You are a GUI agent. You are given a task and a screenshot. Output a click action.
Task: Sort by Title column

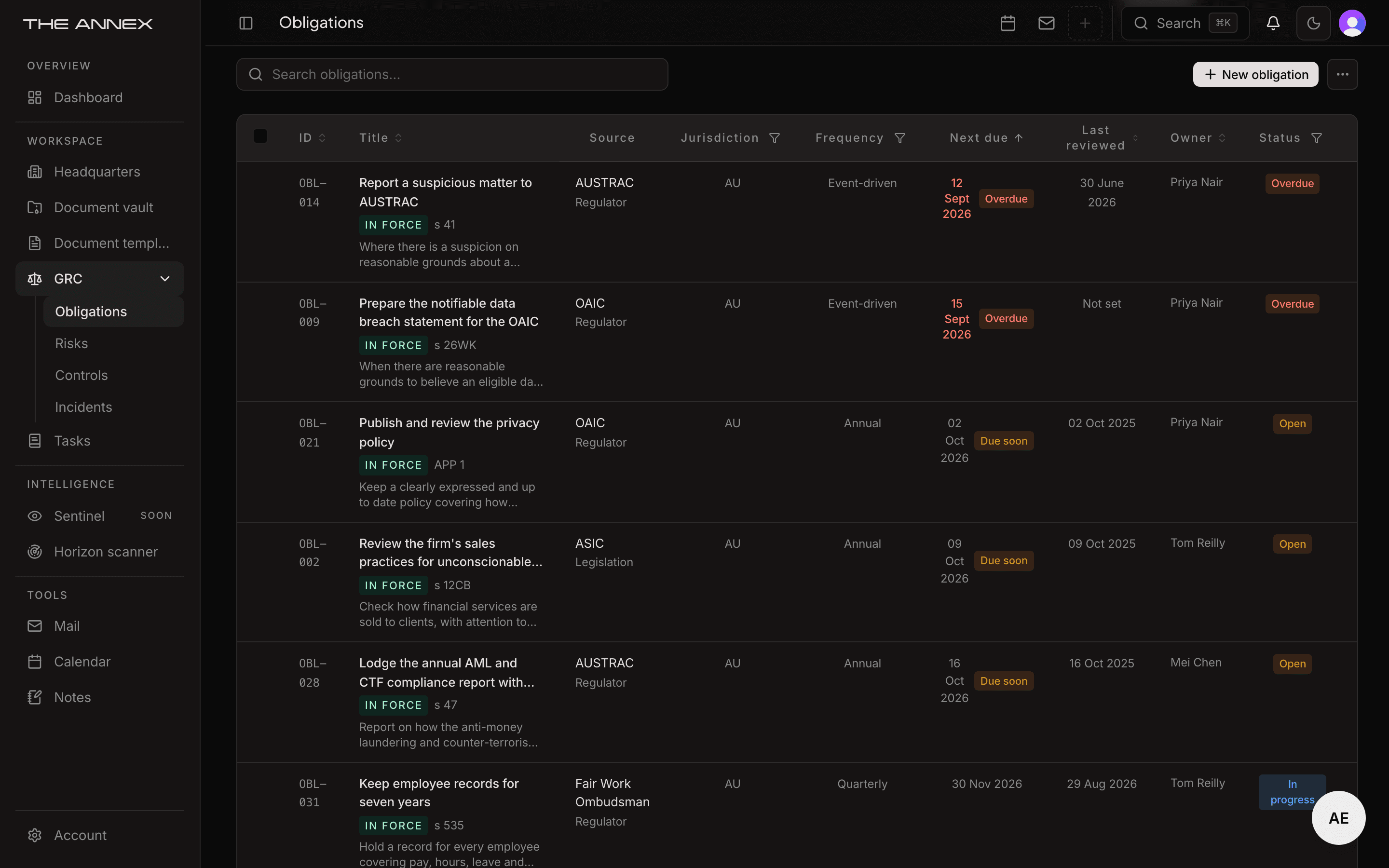[381, 138]
